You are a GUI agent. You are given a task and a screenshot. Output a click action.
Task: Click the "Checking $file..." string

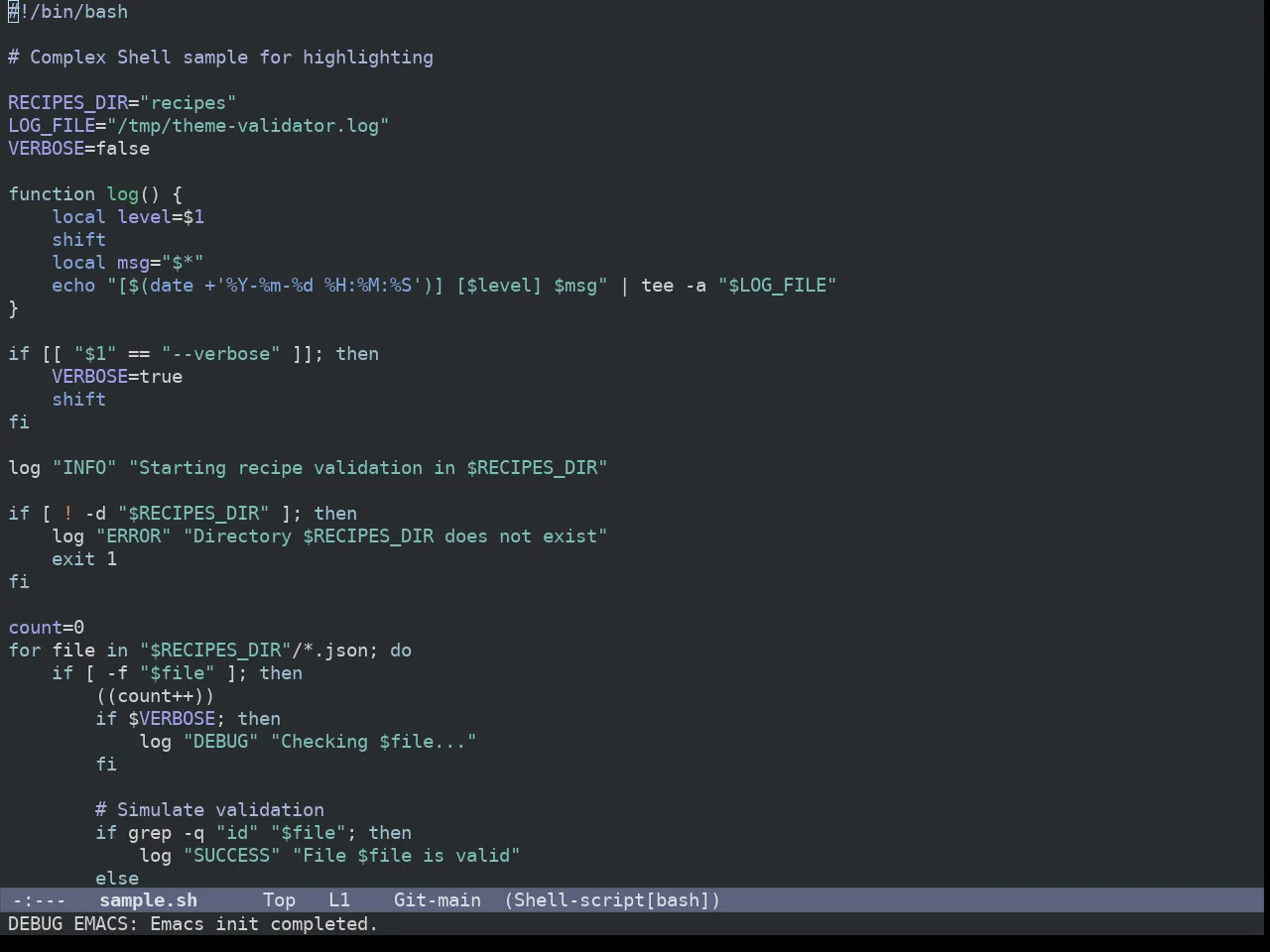point(373,742)
